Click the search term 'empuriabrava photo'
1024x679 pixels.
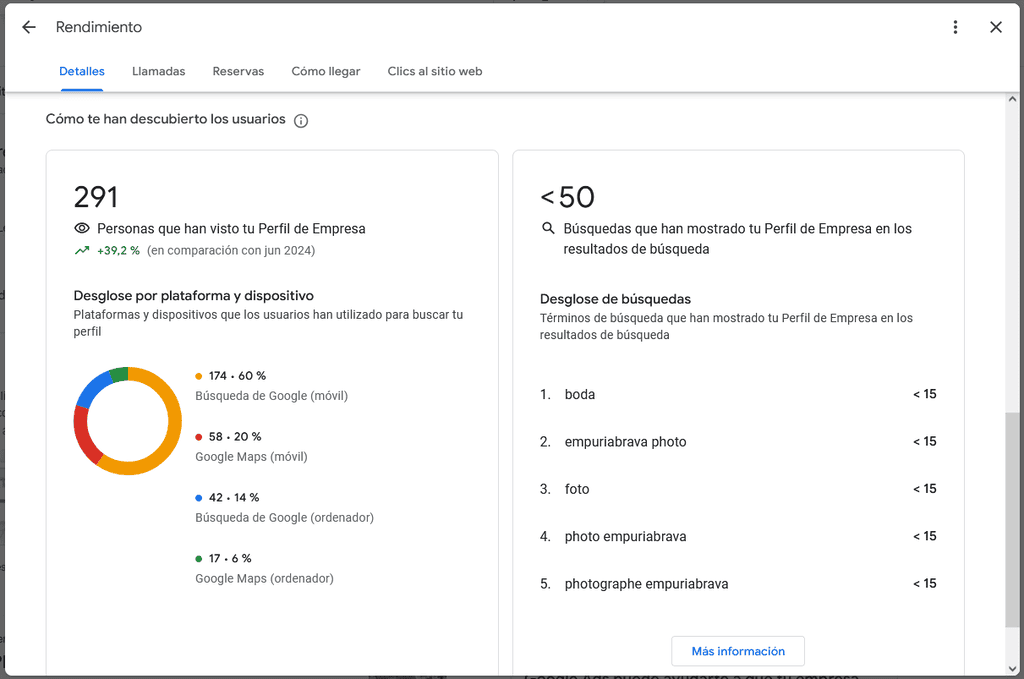coord(625,442)
